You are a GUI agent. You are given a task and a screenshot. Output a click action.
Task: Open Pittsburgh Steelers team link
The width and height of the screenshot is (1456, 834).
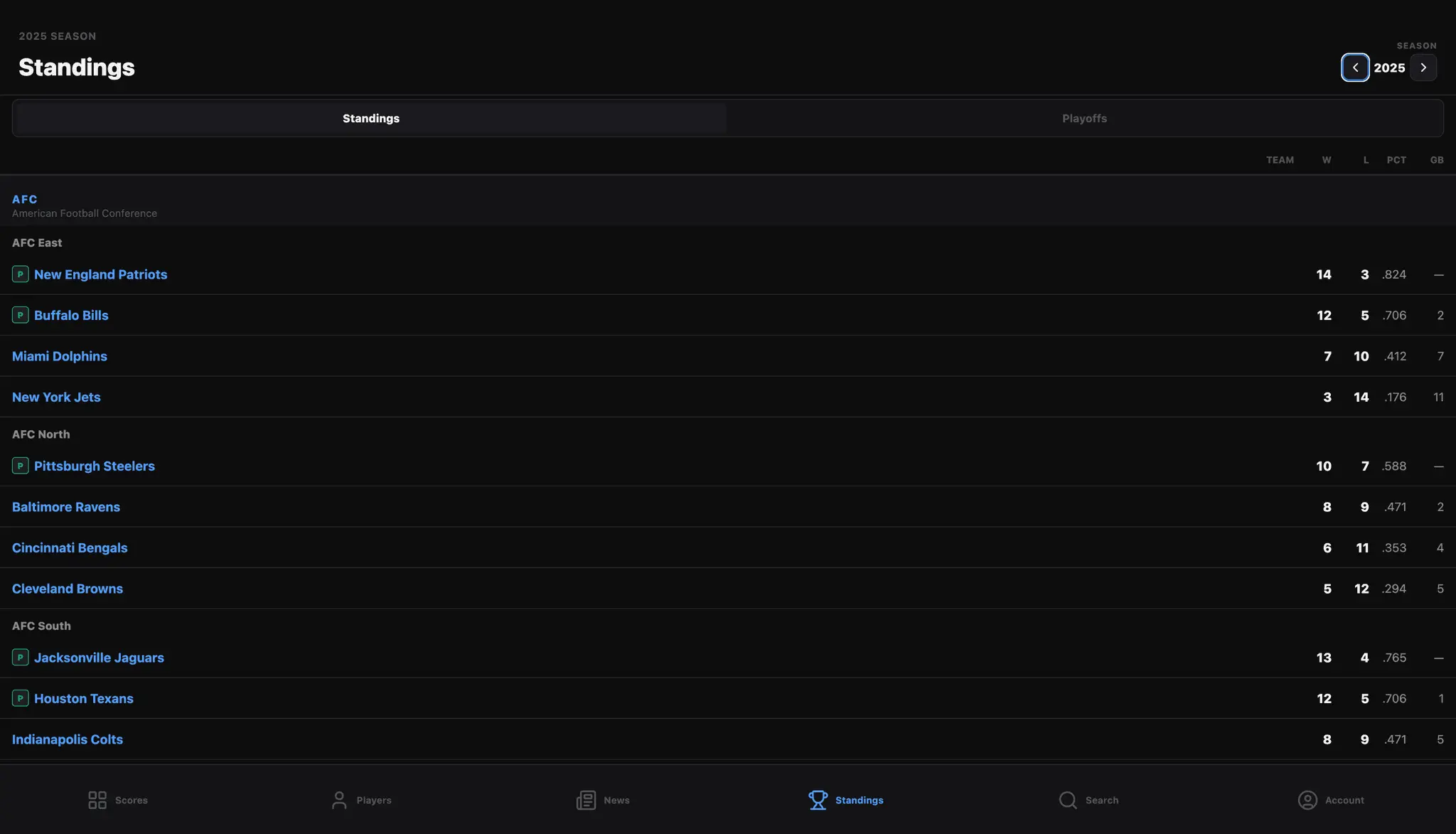click(x=95, y=466)
